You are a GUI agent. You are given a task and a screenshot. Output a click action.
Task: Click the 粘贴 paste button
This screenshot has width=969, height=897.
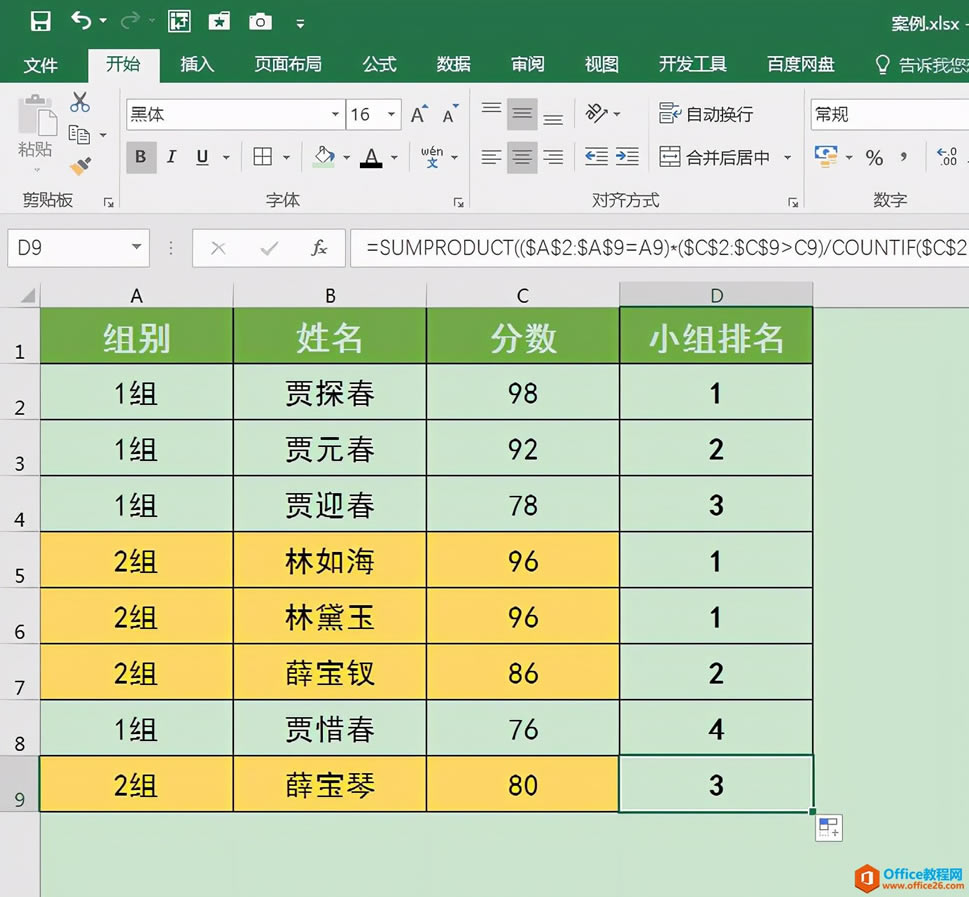pyautogui.click(x=36, y=127)
